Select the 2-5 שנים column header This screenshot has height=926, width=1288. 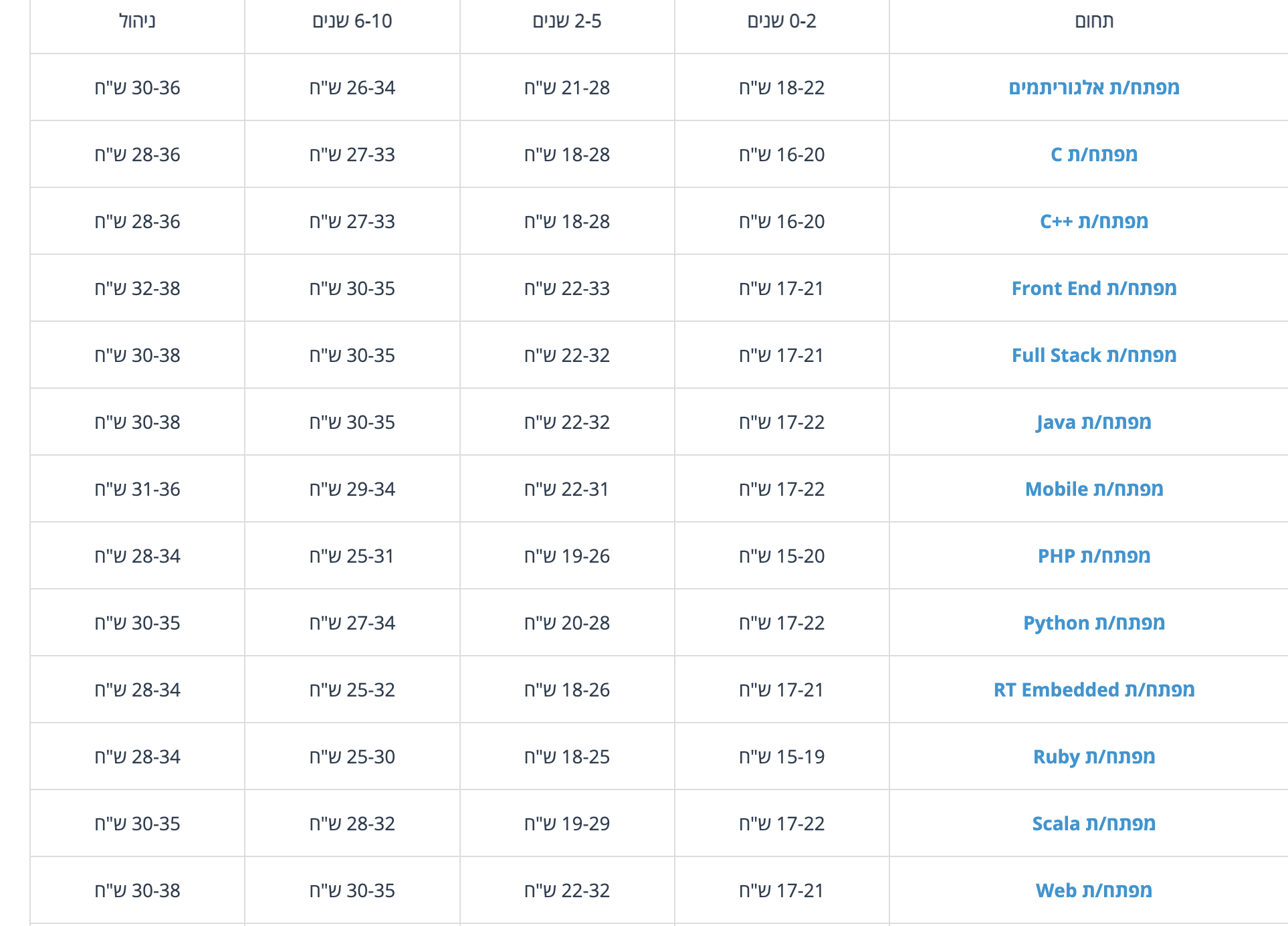pyautogui.click(x=566, y=21)
